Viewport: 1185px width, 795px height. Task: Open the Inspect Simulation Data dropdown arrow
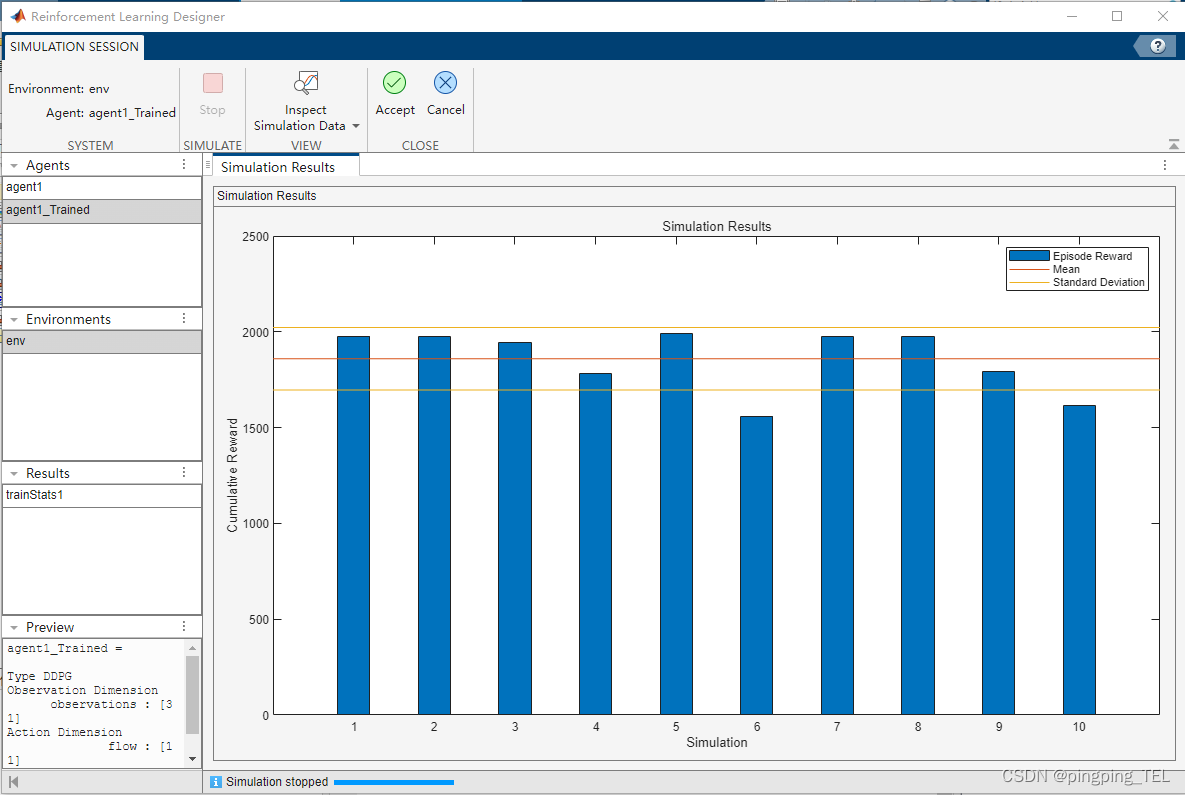(356, 126)
